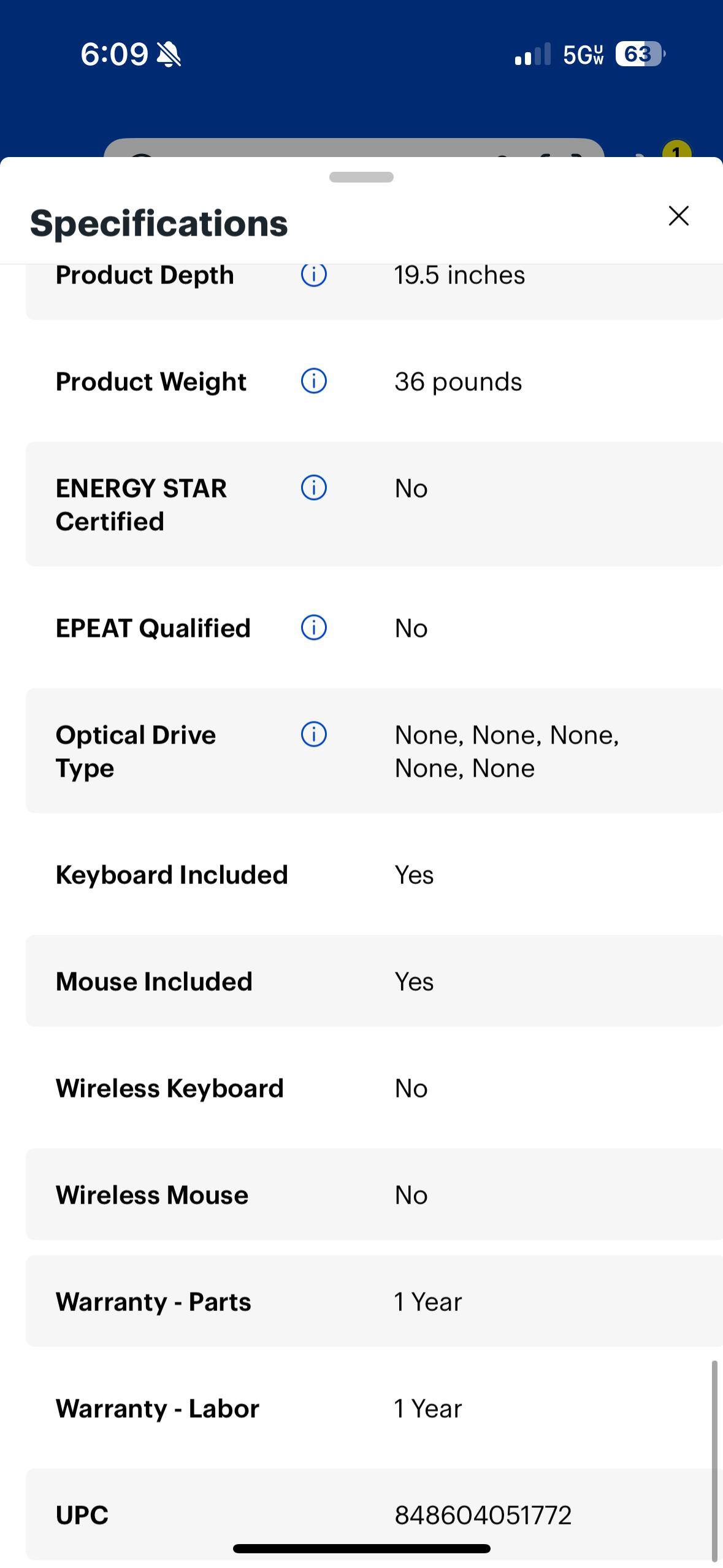Tap the sheet's top drag handle
Screen dimensions: 723x1568
coord(361,177)
